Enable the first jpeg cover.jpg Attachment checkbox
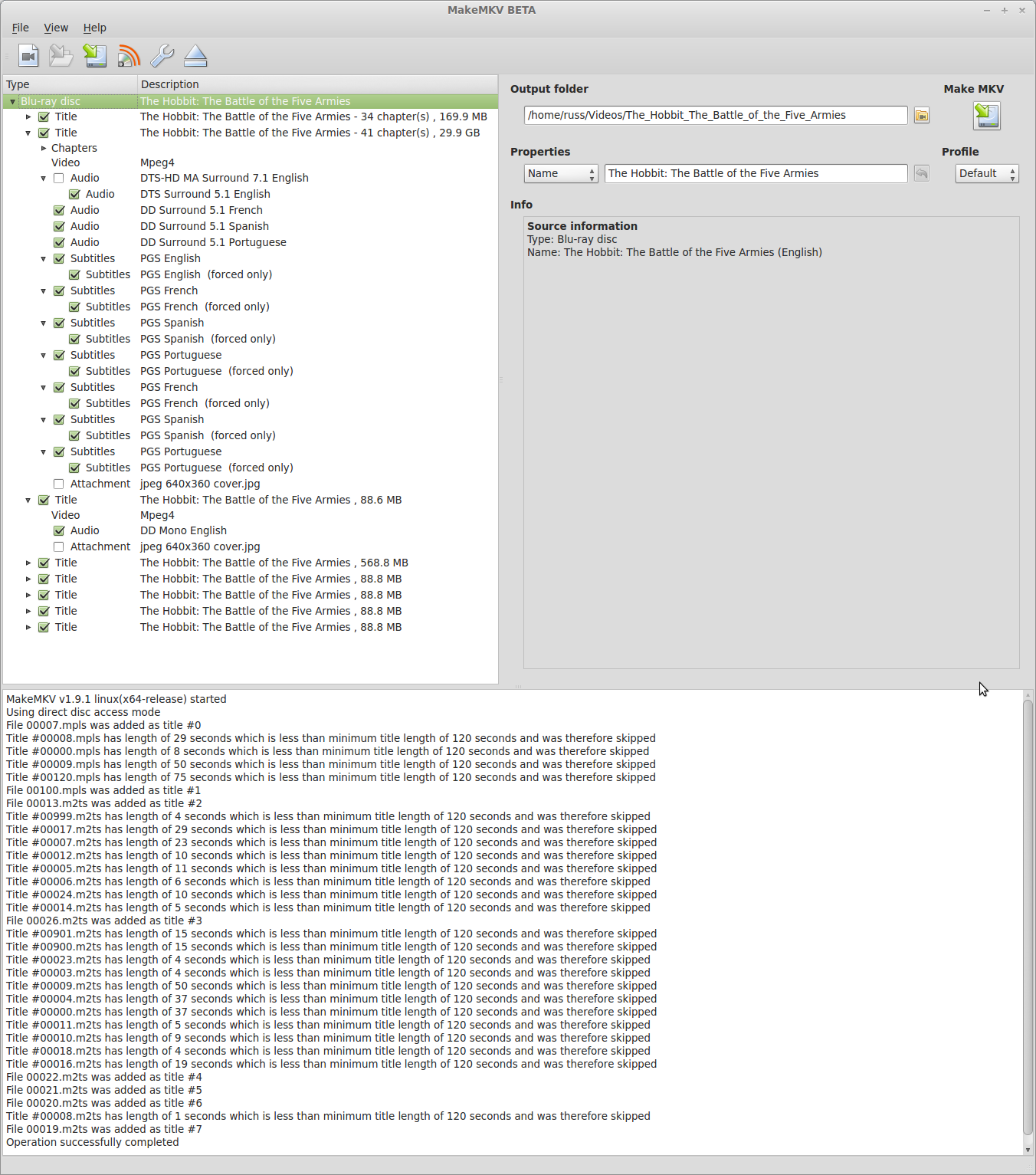Image resolution: width=1036 pixels, height=1175 pixels. (x=58, y=484)
